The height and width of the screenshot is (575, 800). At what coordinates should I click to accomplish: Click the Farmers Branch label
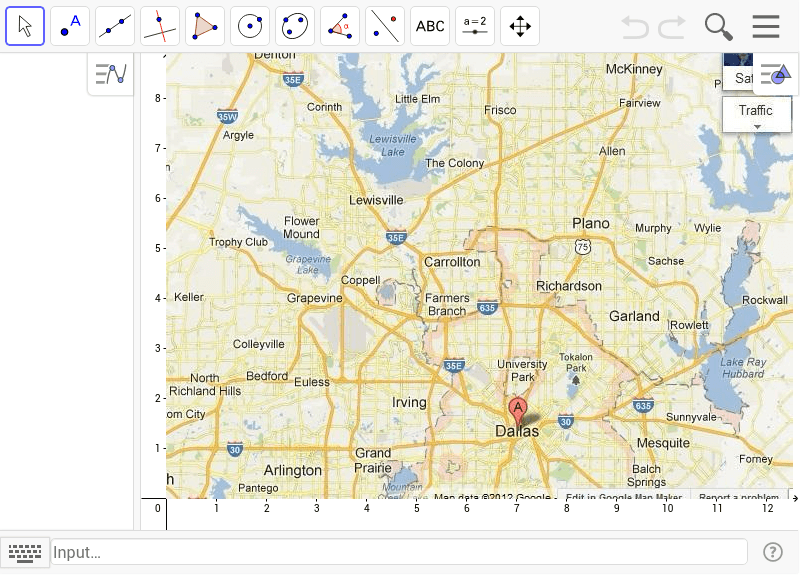tap(447, 305)
